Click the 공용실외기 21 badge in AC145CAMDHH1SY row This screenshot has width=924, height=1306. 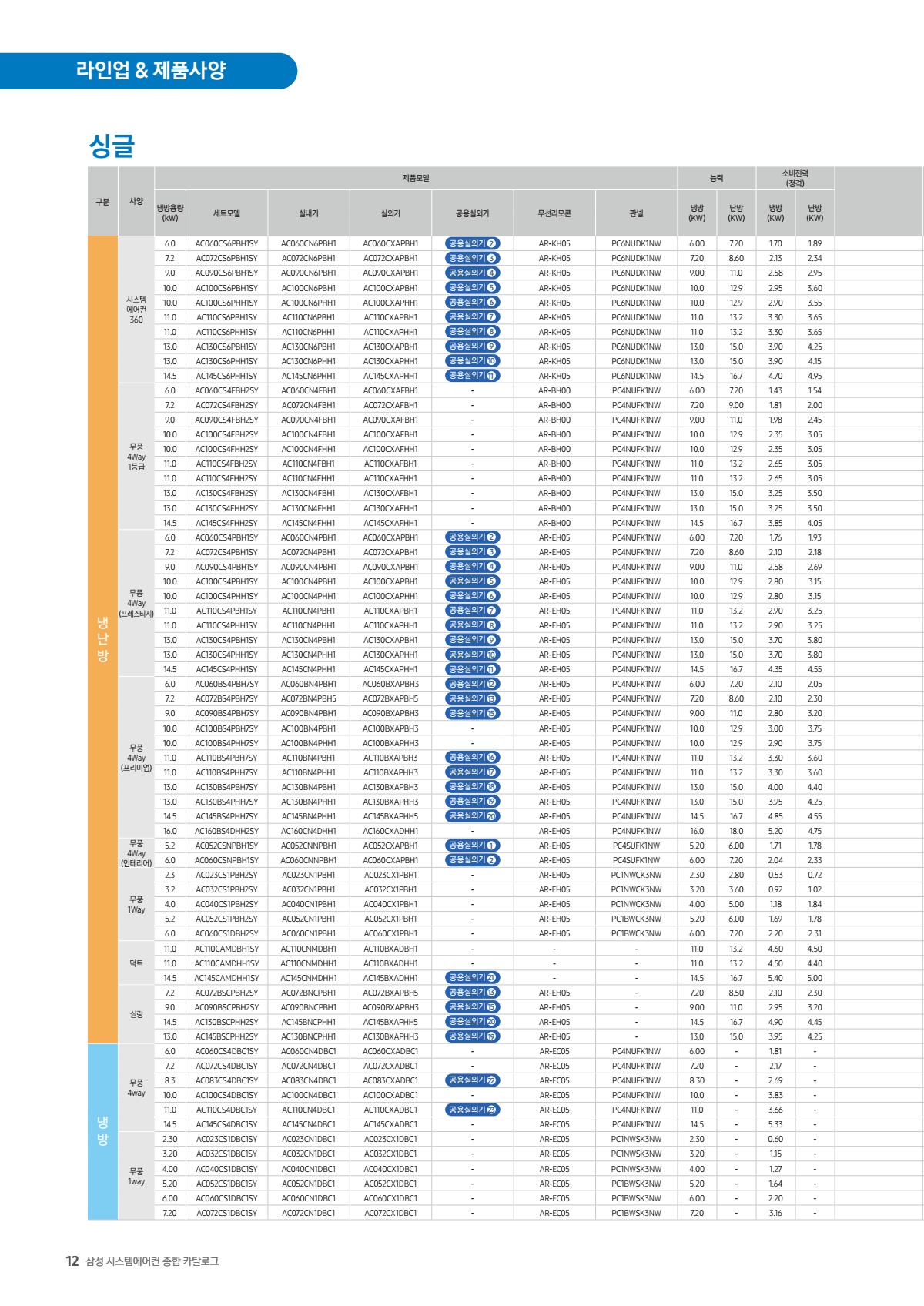472,977
